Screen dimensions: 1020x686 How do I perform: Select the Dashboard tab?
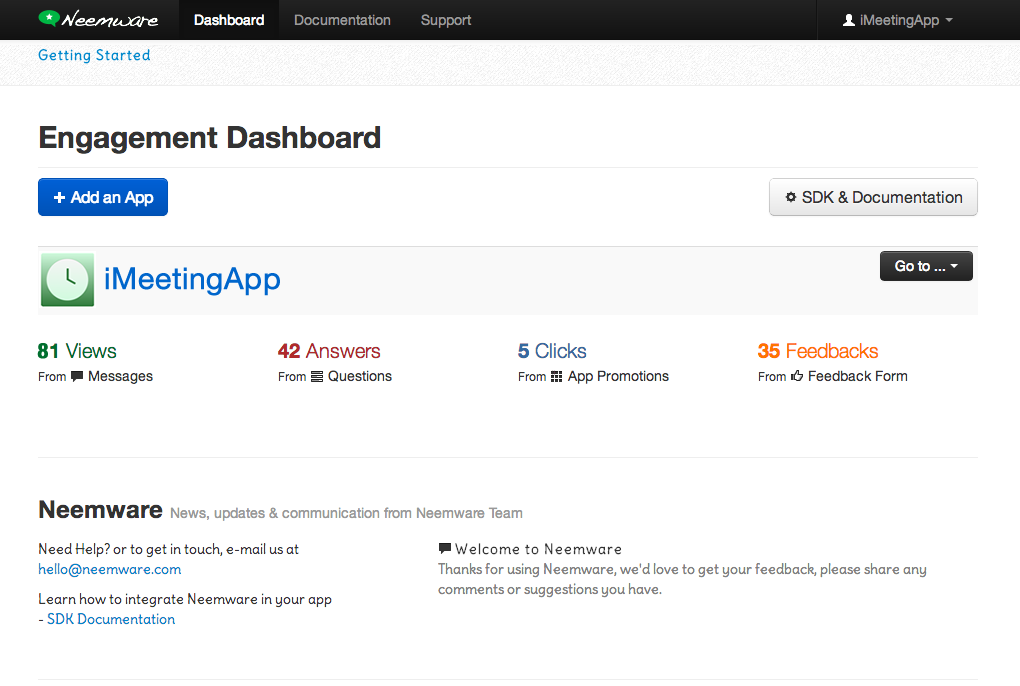pyautogui.click(x=229, y=20)
